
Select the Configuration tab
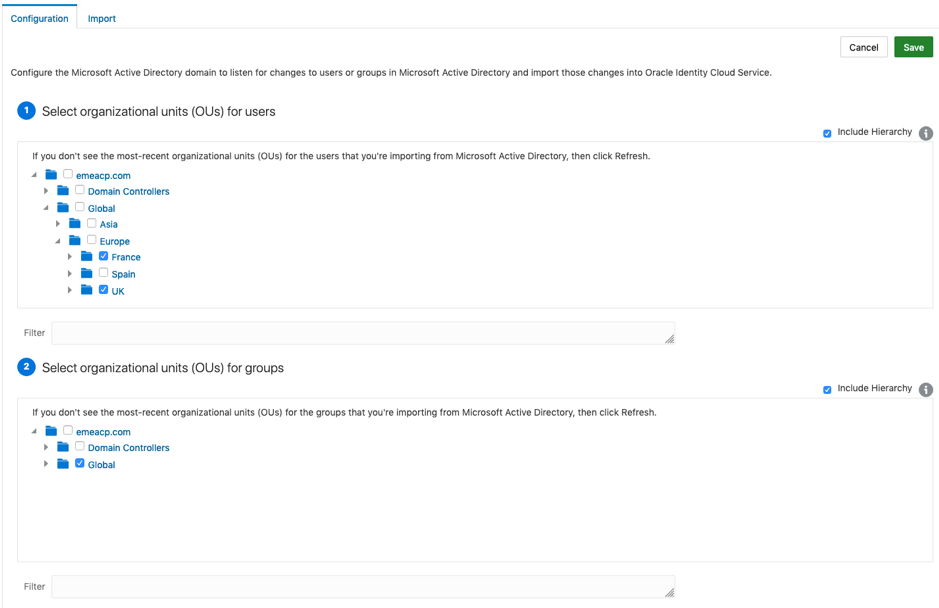[39, 18]
